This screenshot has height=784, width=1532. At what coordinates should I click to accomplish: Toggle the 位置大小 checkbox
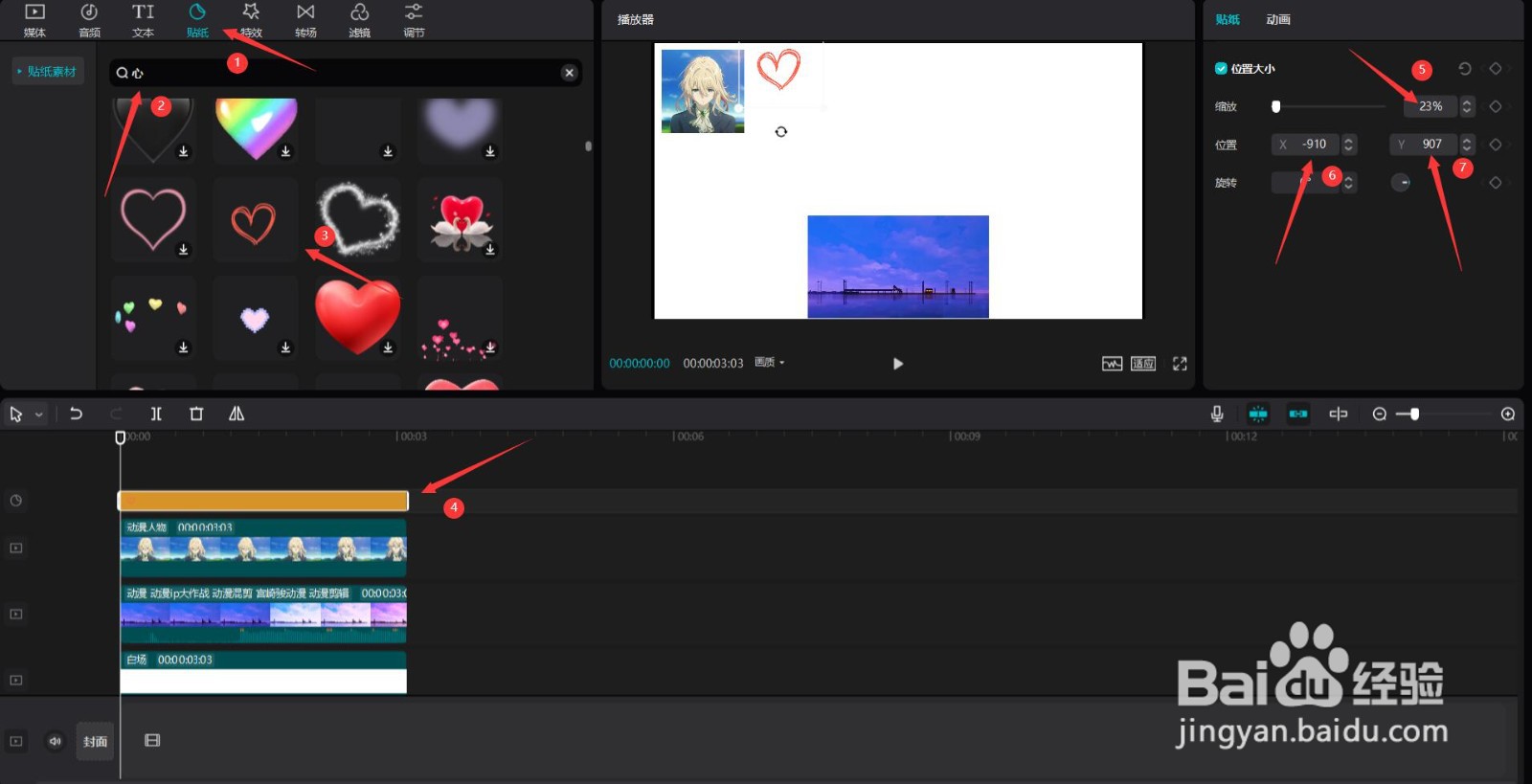pos(1221,69)
